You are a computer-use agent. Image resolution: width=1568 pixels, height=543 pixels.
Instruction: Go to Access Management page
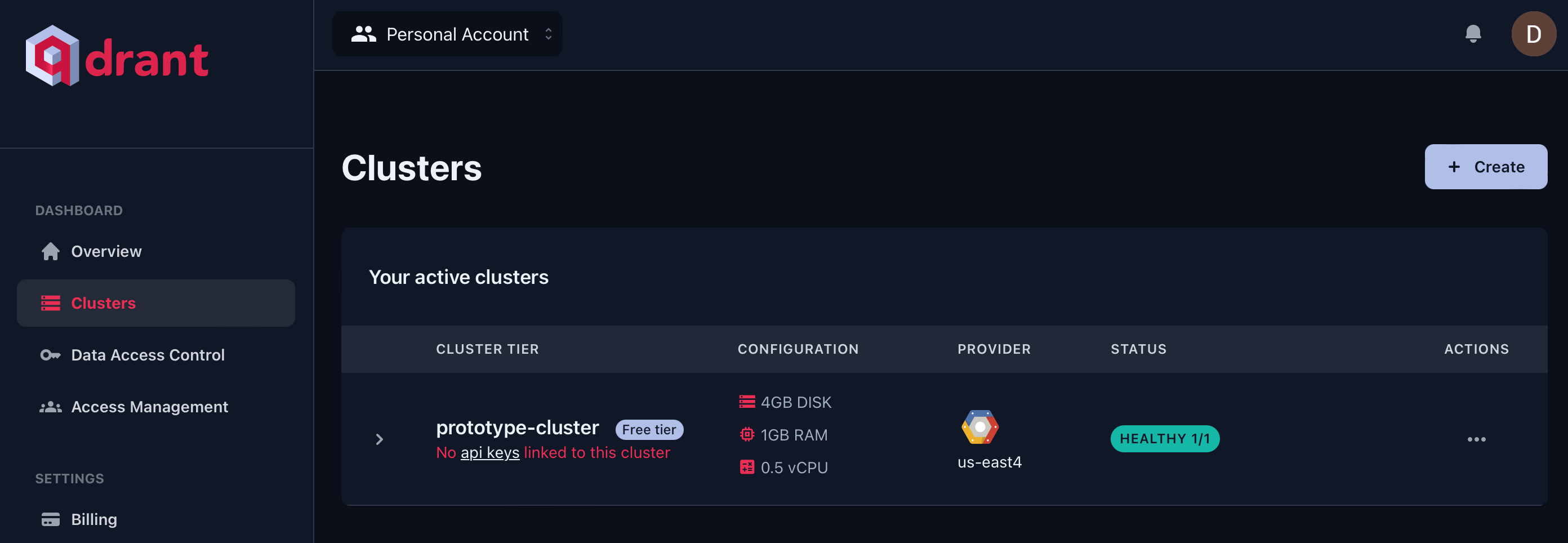[149, 407]
